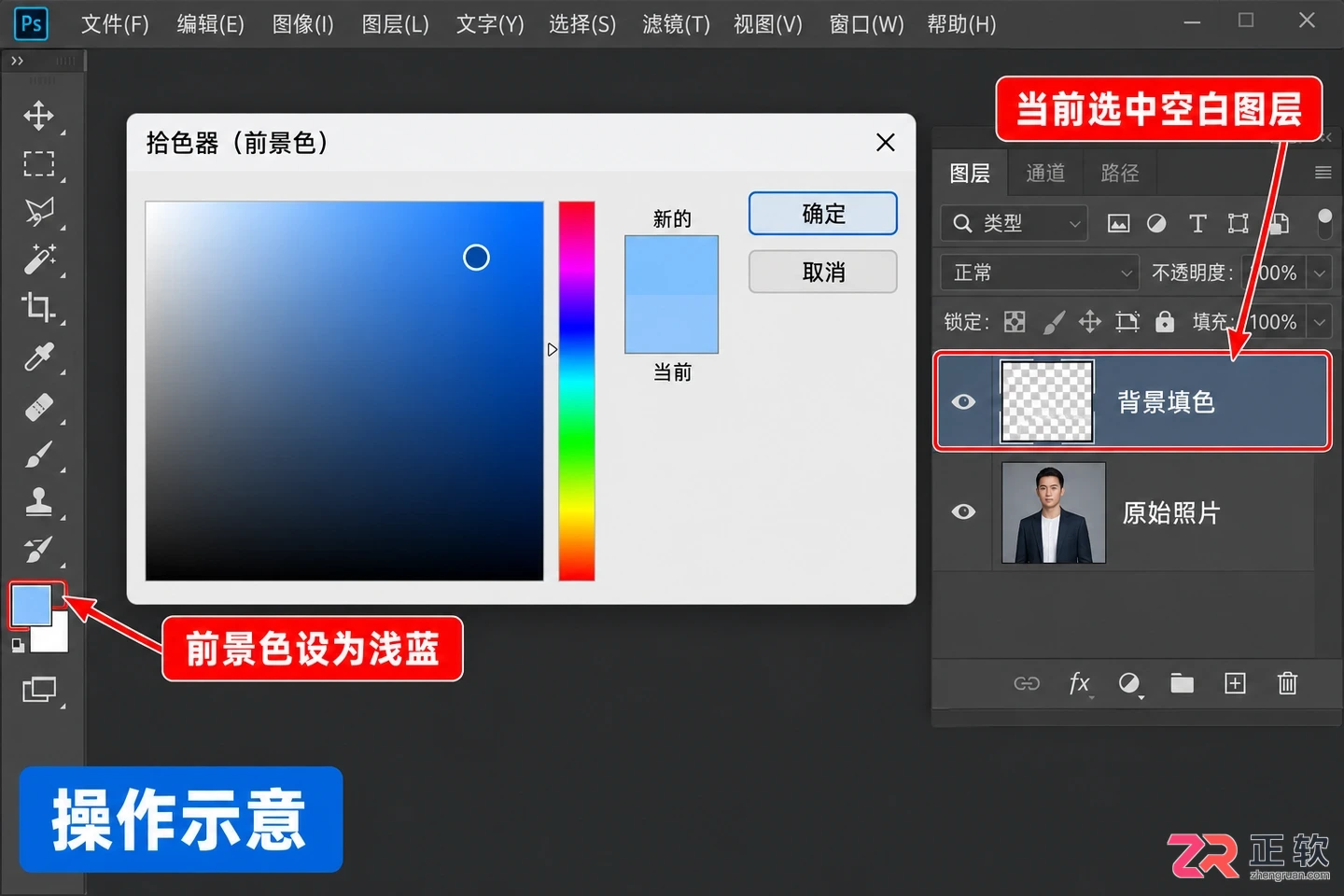The image size is (1344, 896).
Task: Expand the 填充 fill arrow
Action: (1320, 322)
